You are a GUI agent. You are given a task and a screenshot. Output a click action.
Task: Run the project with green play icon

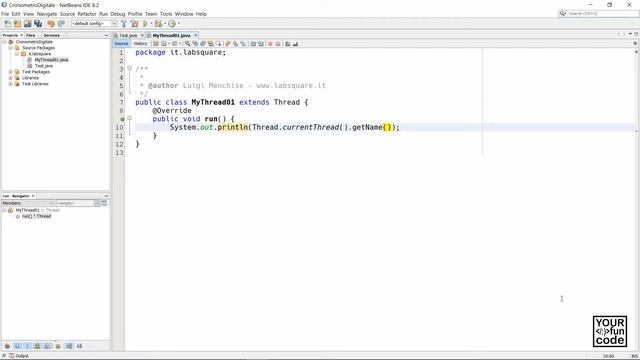[x=145, y=24]
